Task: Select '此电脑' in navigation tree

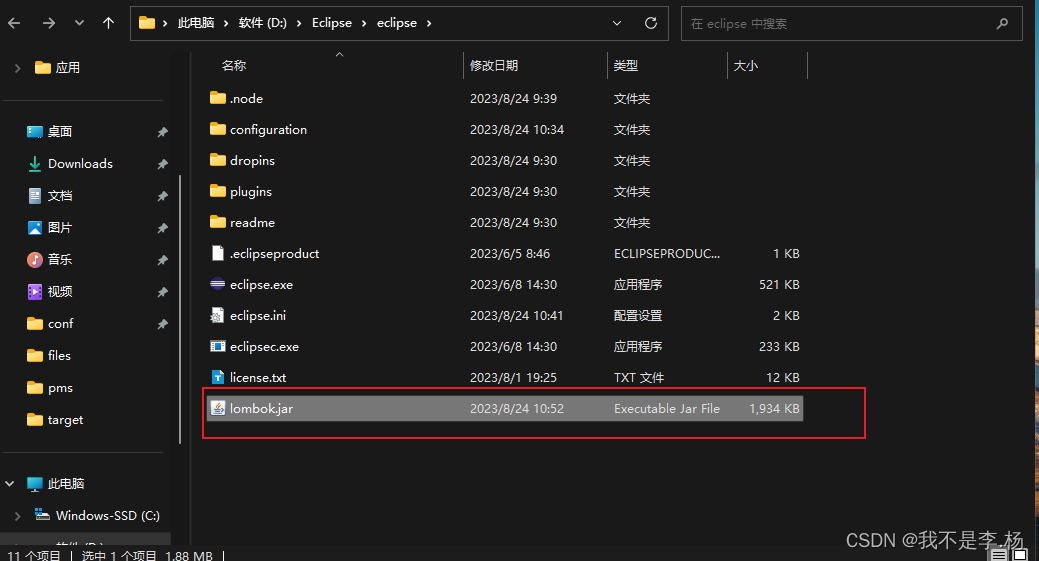Action: [x=56, y=484]
